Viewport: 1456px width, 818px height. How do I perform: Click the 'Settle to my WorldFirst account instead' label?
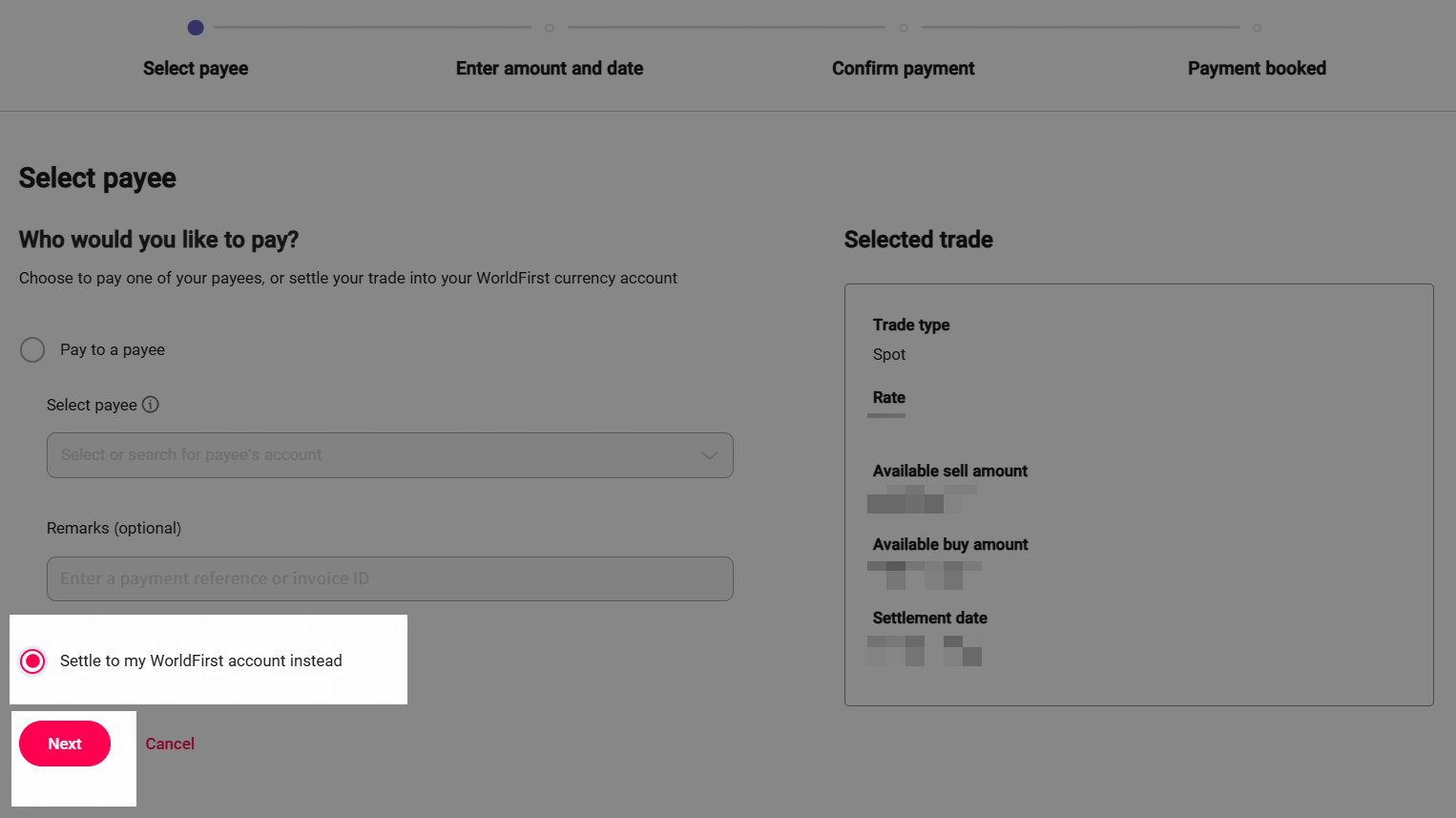point(200,661)
